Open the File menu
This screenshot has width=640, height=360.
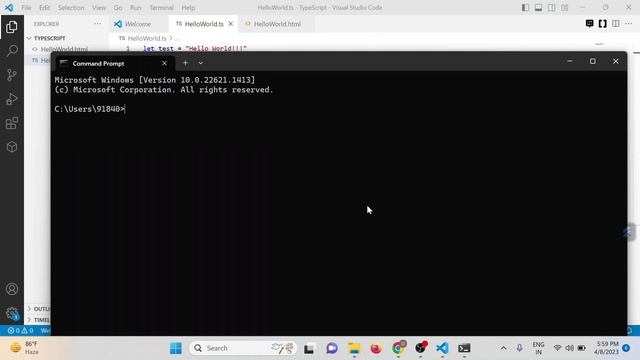click(26, 8)
